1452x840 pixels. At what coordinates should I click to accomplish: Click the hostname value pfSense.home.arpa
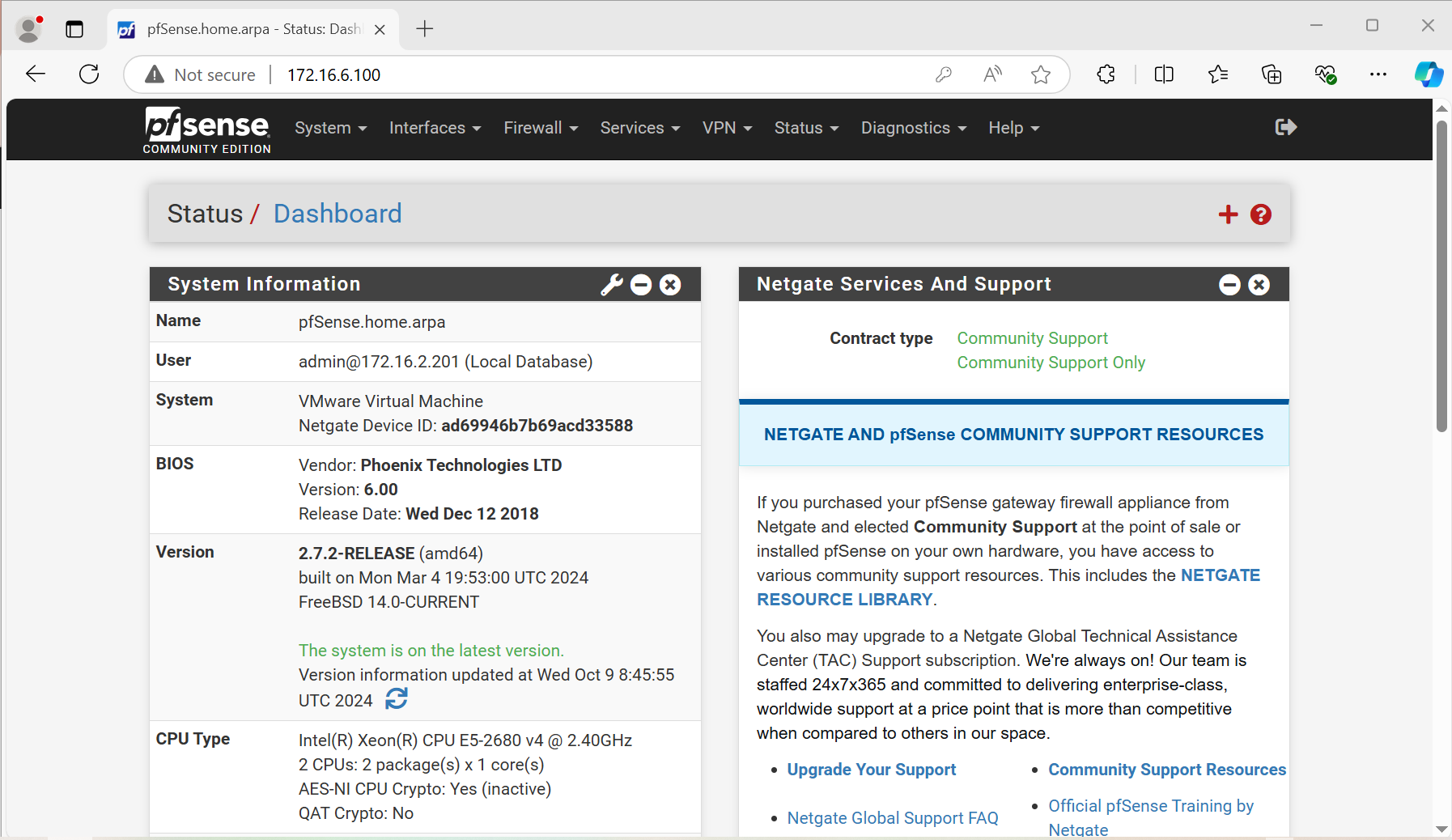pos(371,322)
